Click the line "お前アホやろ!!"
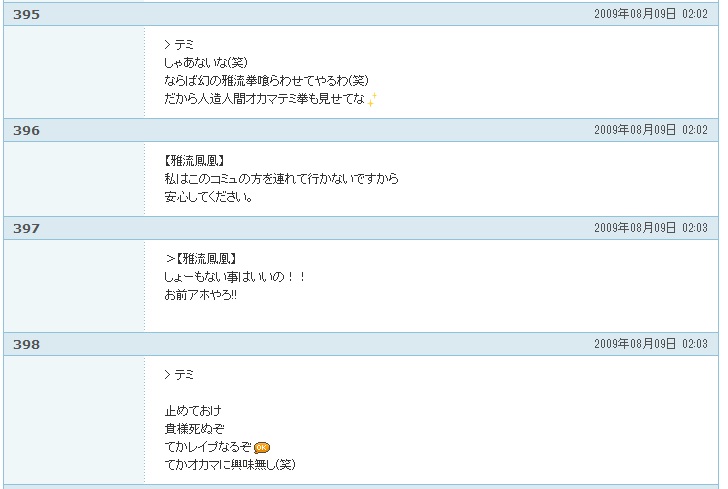728x489 pixels. tap(201, 295)
